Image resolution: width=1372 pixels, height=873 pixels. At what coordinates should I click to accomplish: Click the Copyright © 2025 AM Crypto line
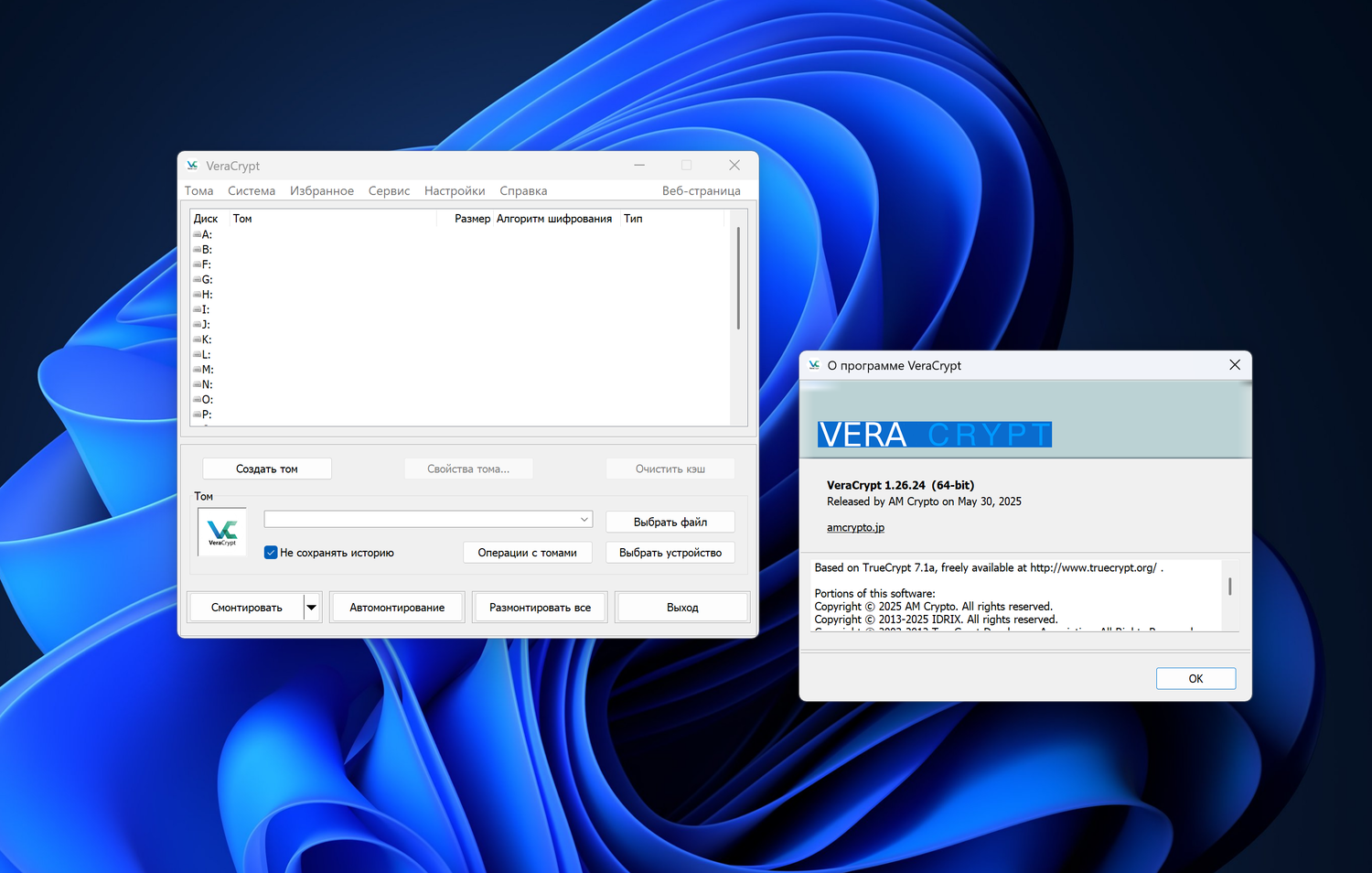pos(933,607)
